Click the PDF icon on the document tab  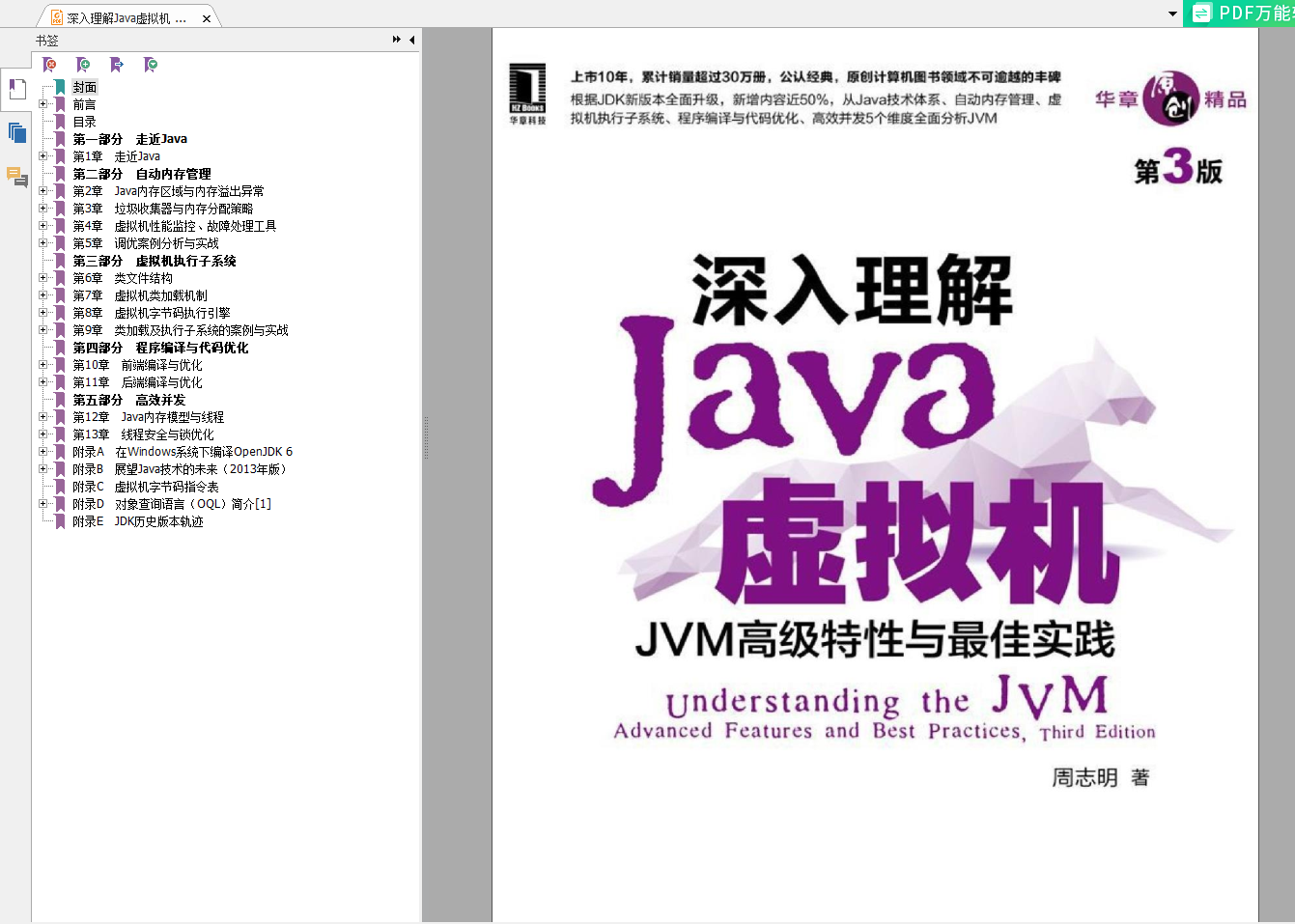pos(58,17)
